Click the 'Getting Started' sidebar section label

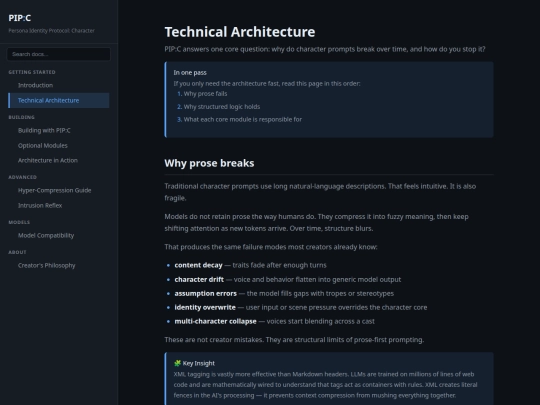pyautogui.click(x=32, y=72)
